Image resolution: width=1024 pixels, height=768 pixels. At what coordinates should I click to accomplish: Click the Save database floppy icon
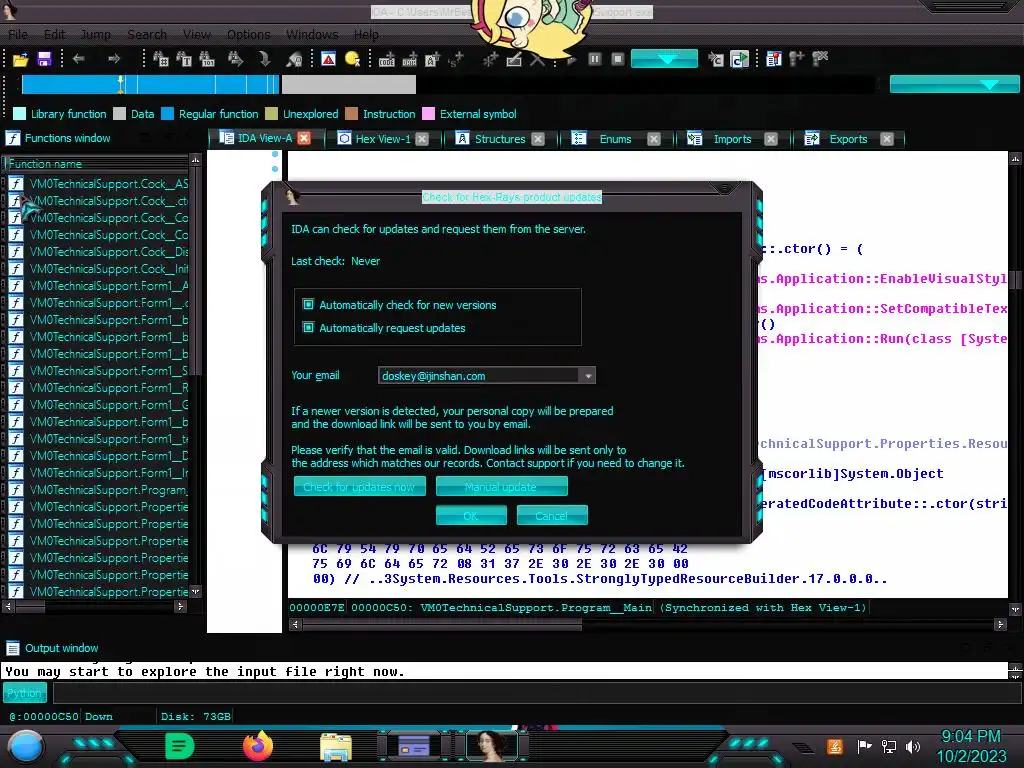click(x=44, y=59)
